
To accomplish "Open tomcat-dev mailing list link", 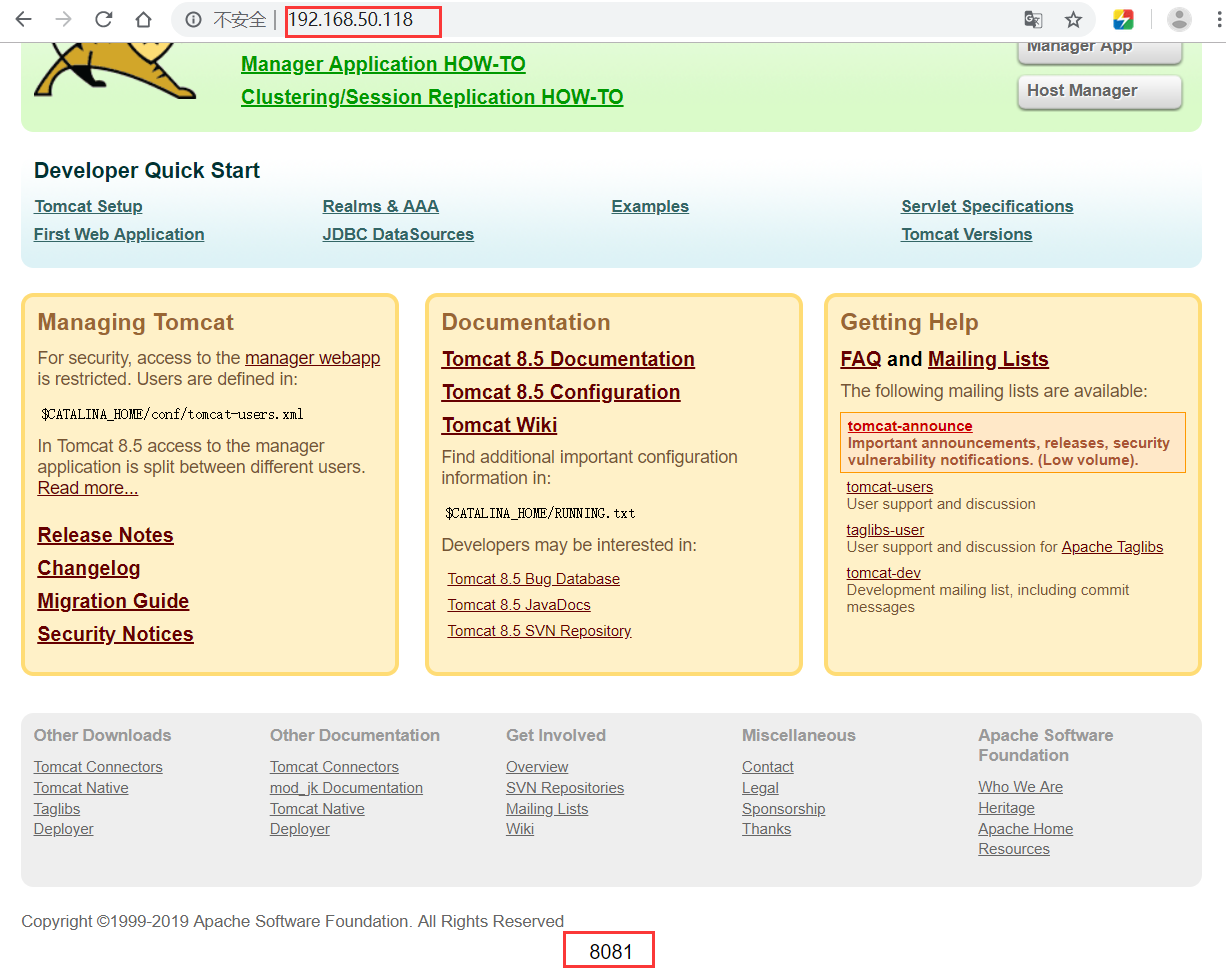I will coord(884,573).
